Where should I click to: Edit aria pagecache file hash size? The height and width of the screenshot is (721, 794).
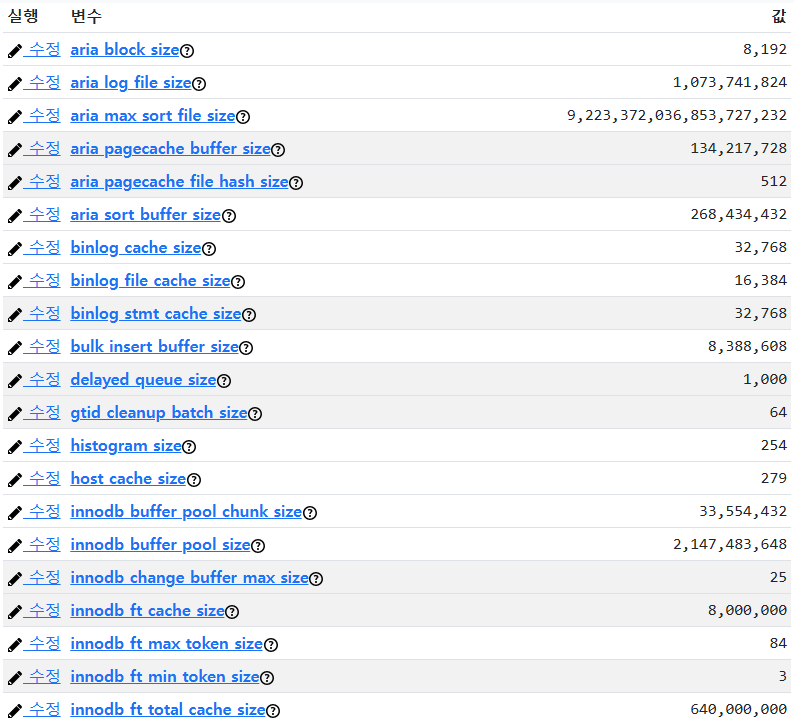(34, 181)
